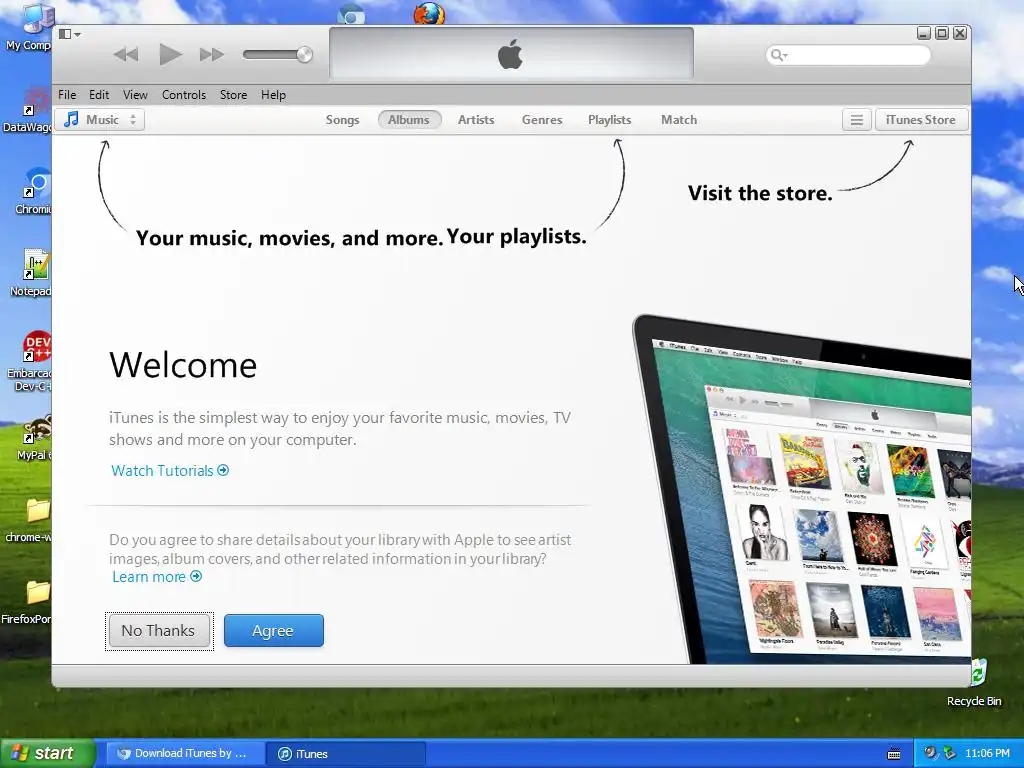Select the MyPal desktop shortcut
Image resolution: width=1024 pixels, height=768 pixels.
point(34,436)
